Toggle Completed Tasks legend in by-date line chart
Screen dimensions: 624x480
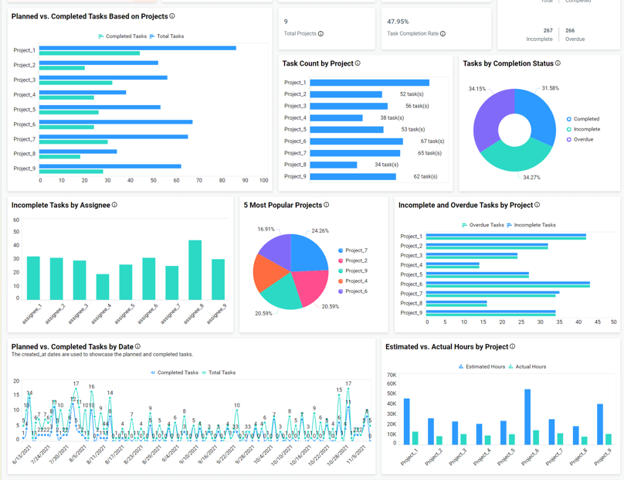(174, 373)
